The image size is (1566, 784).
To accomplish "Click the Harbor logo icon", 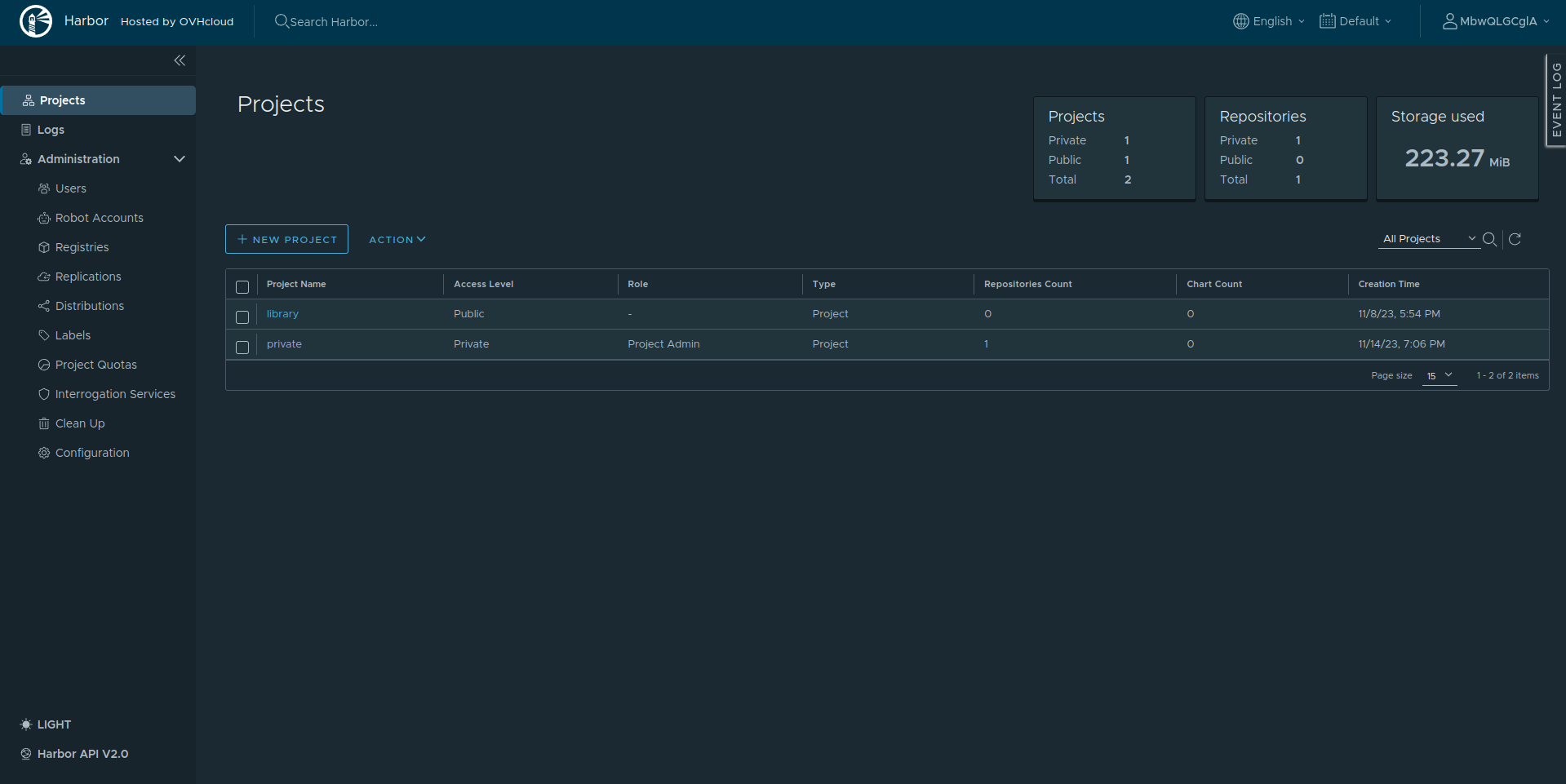I will (x=36, y=21).
